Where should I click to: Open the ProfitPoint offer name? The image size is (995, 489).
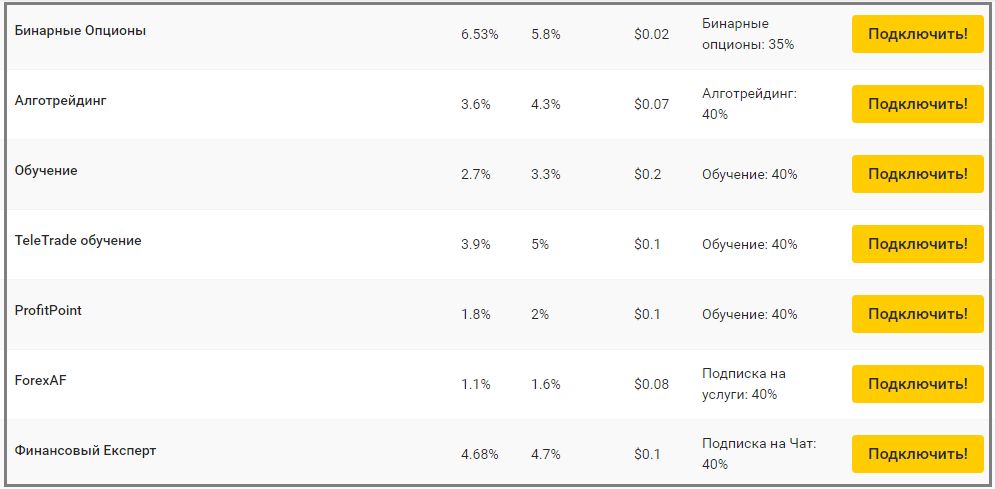tap(48, 311)
